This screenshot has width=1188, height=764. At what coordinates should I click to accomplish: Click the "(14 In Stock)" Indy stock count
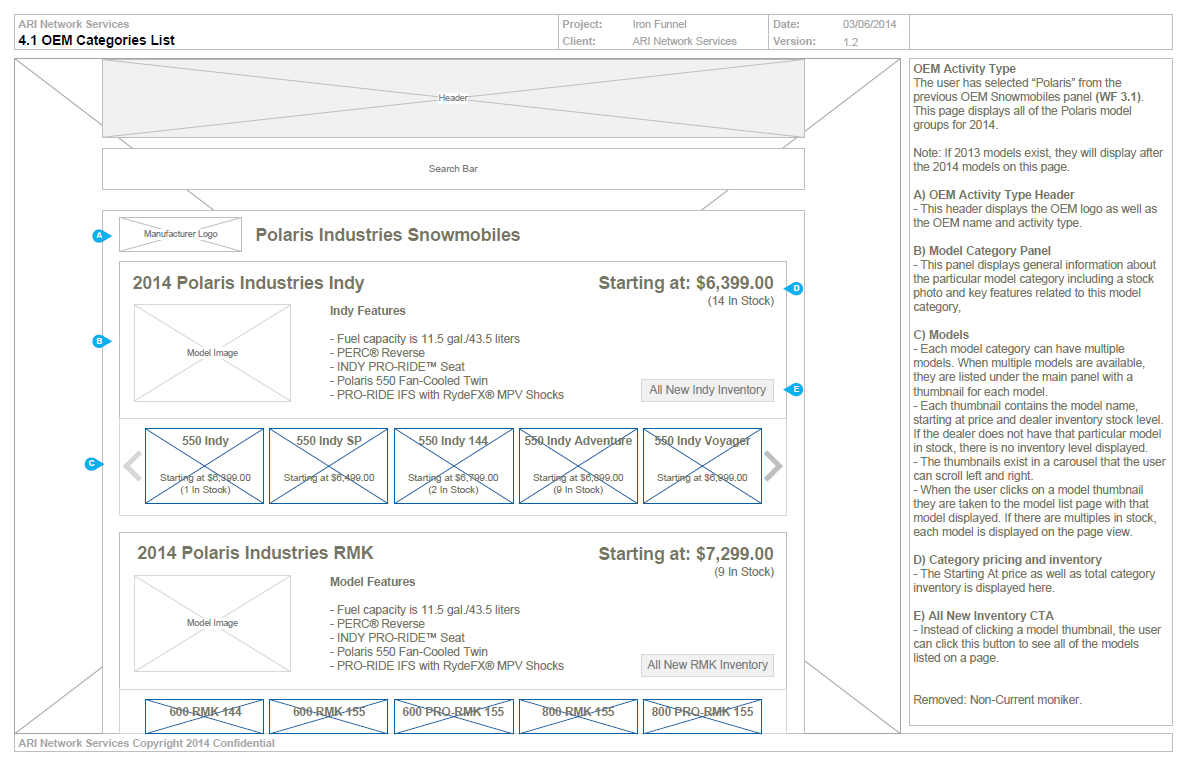(741, 301)
